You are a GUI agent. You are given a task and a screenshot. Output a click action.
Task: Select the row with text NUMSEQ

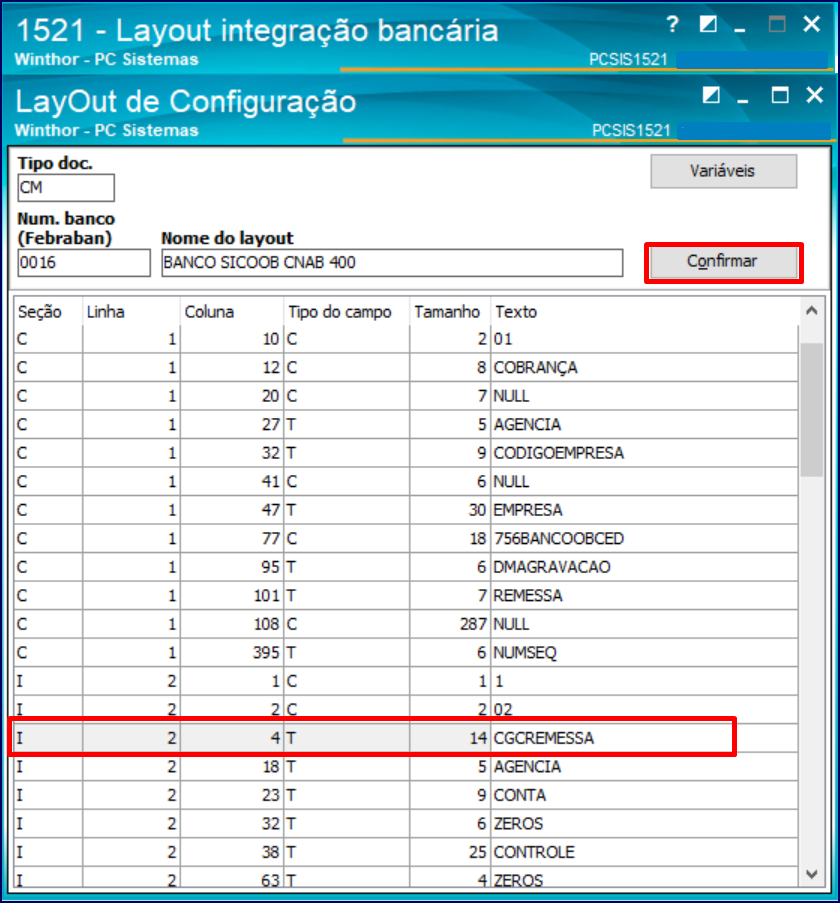tap(406, 652)
